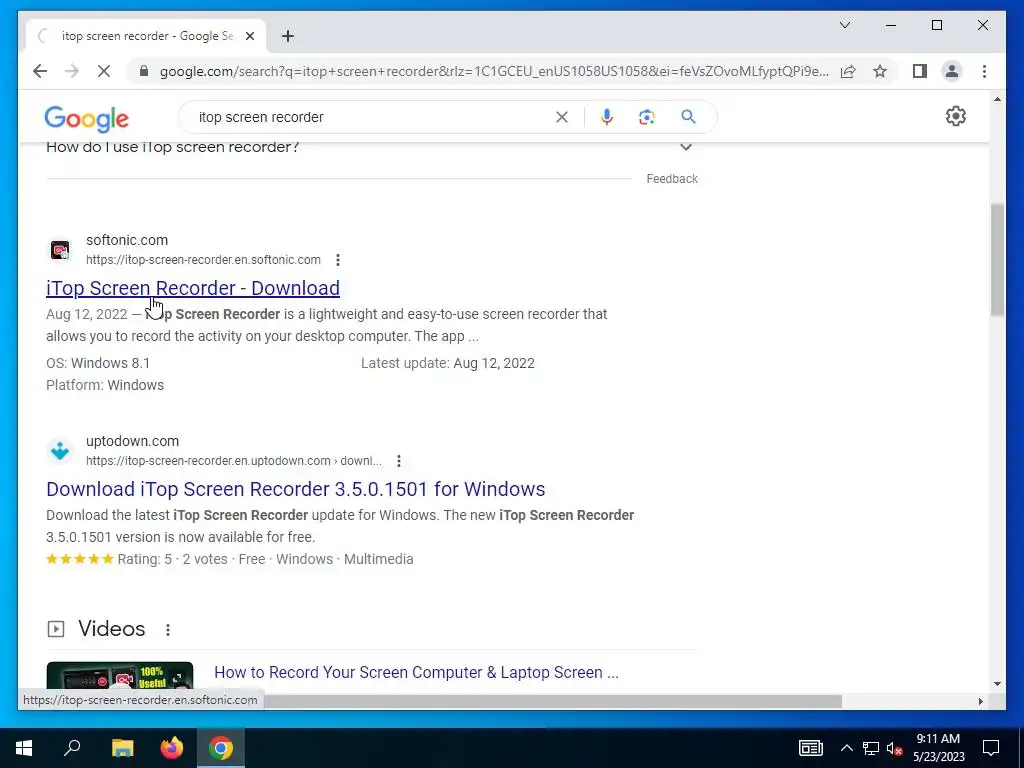Click "Latest update: Aug 12, 2022" text
The height and width of the screenshot is (768, 1024).
448,364
